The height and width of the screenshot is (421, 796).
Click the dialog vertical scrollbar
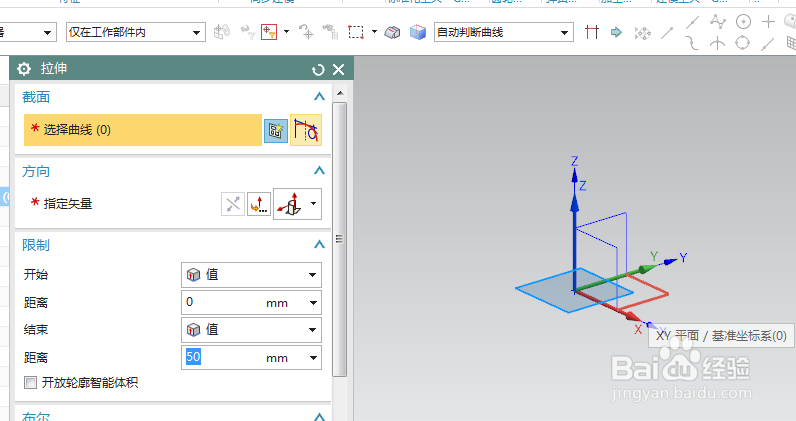340,239
